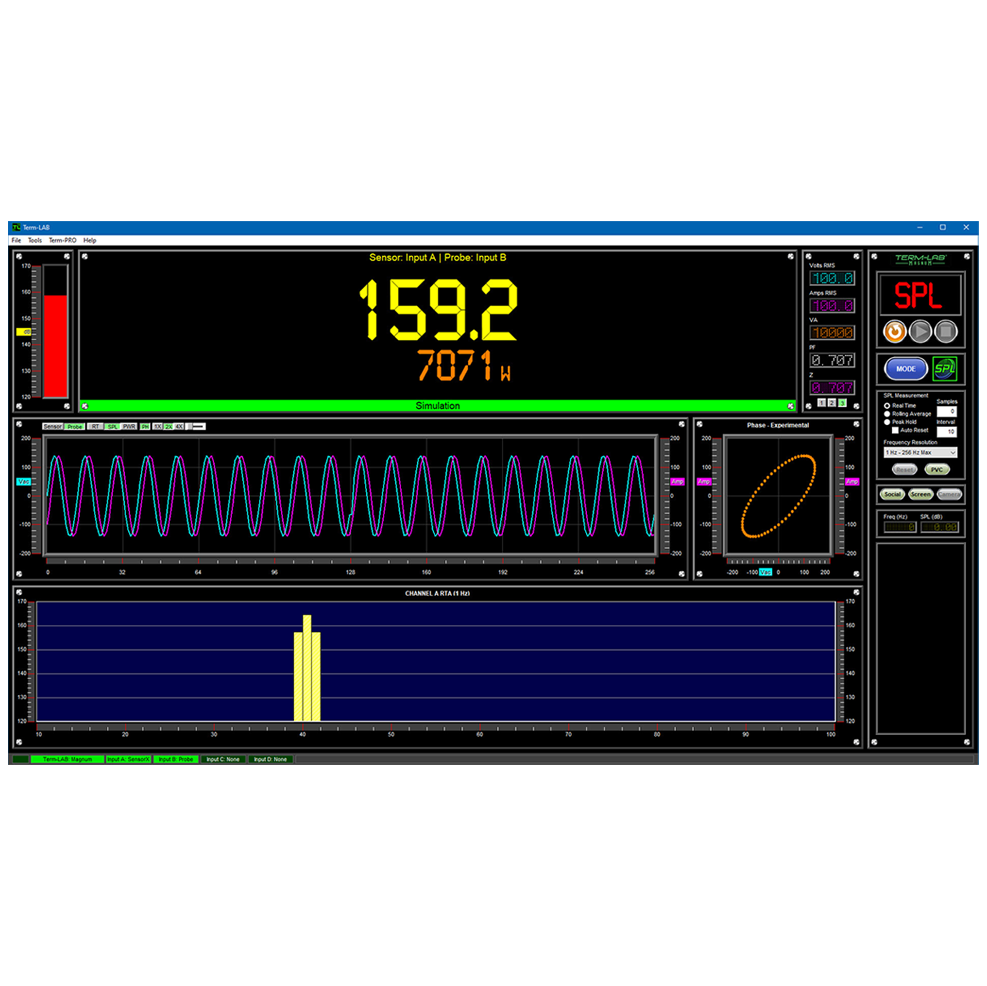Click preset button 2 below the Z readout

832,402
